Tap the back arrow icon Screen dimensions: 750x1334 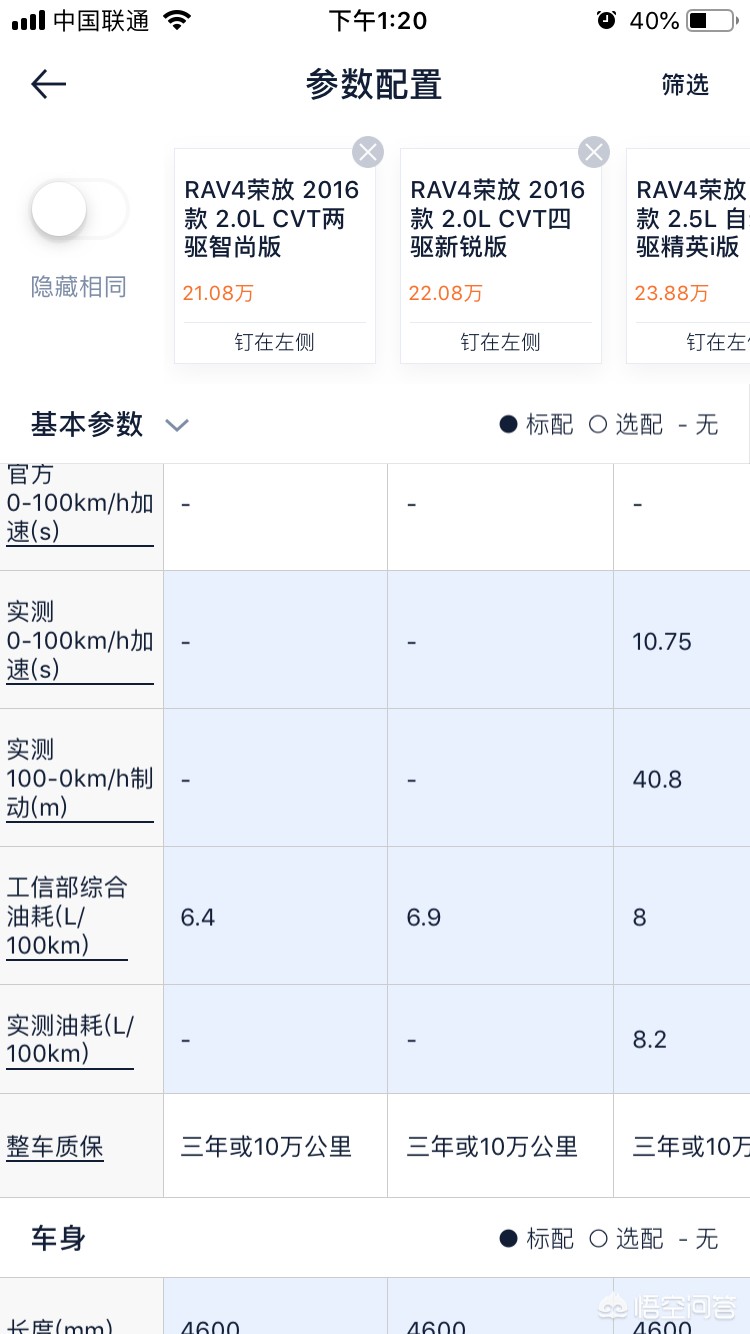(x=48, y=85)
